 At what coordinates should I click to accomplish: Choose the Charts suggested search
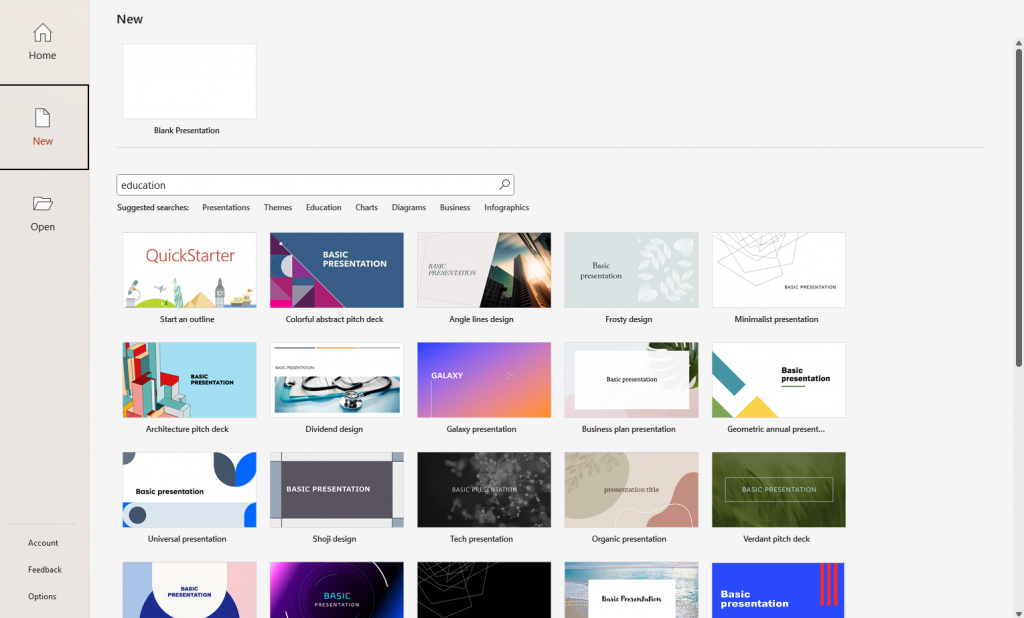pos(366,208)
